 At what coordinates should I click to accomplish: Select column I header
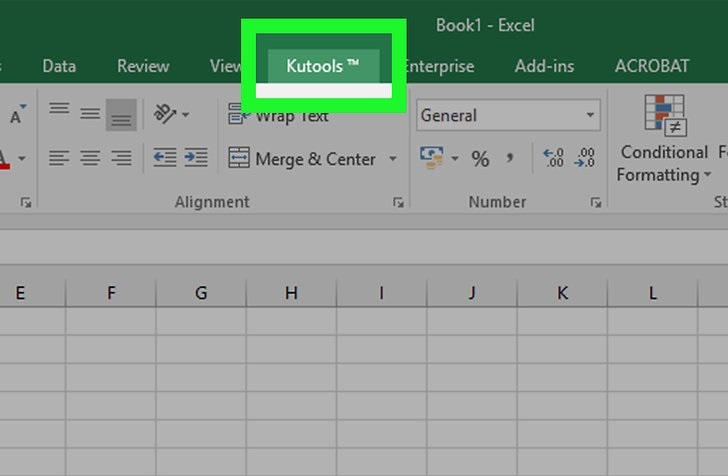coord(381,293)
